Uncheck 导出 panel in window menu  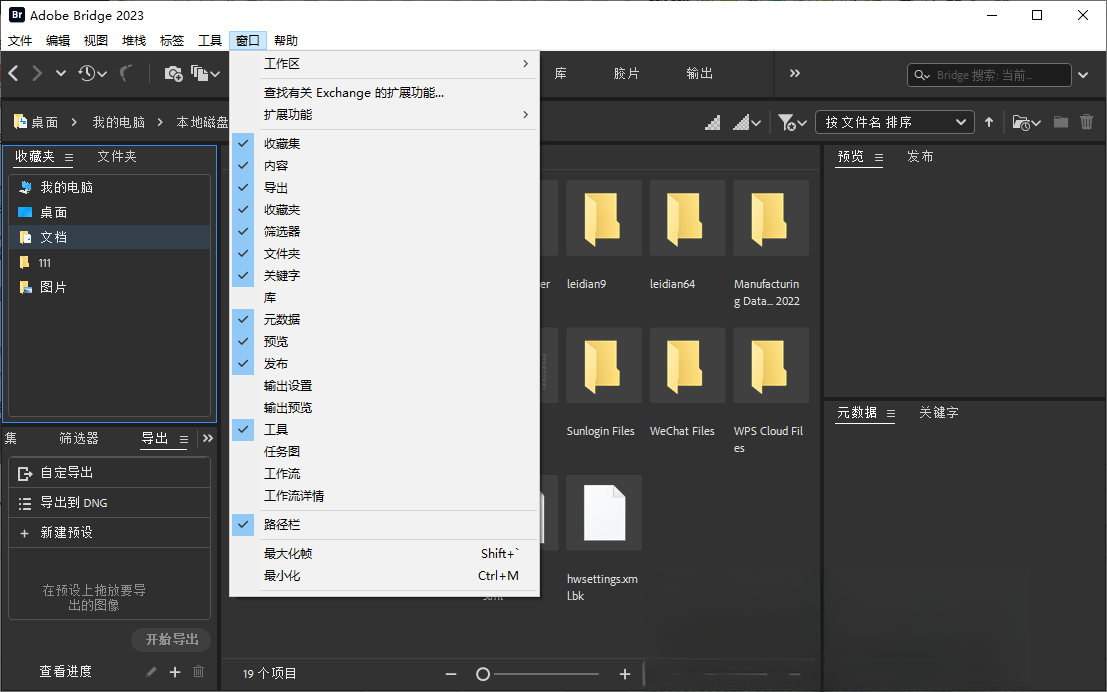385,188
